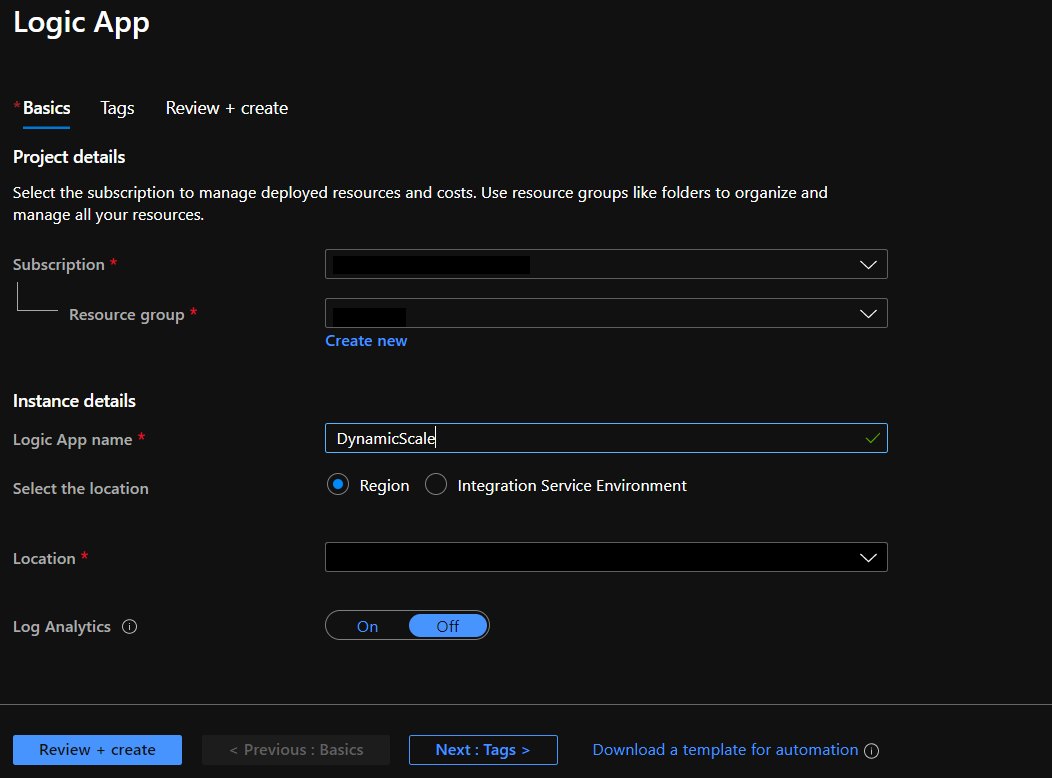The height and width of the screenshot is (778, 1052).
Task: Go to the Review + create tab
Action: click(x=227, y=108)
